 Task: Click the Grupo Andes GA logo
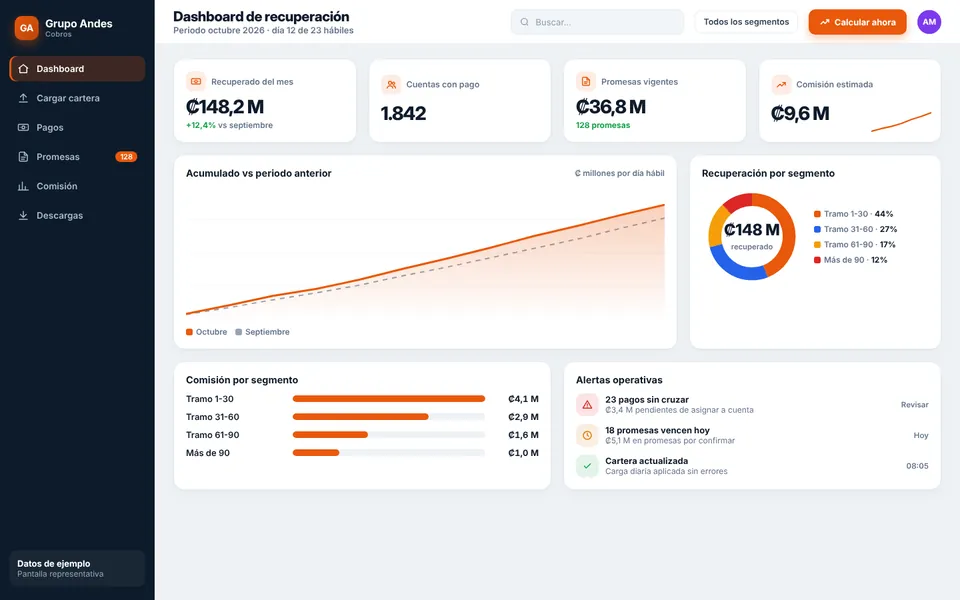(x=26, y=28)
